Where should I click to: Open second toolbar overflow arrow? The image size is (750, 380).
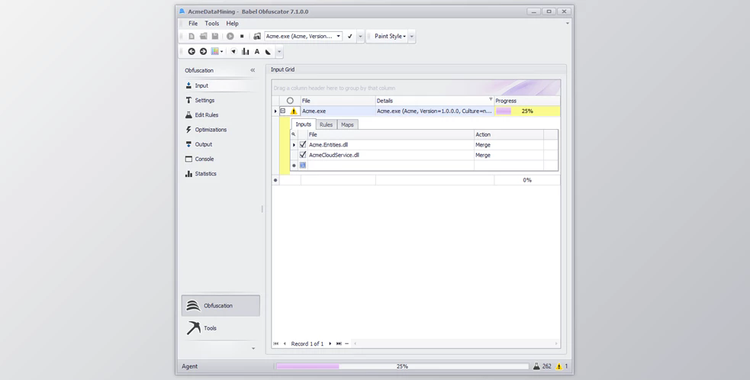(279, 52)
